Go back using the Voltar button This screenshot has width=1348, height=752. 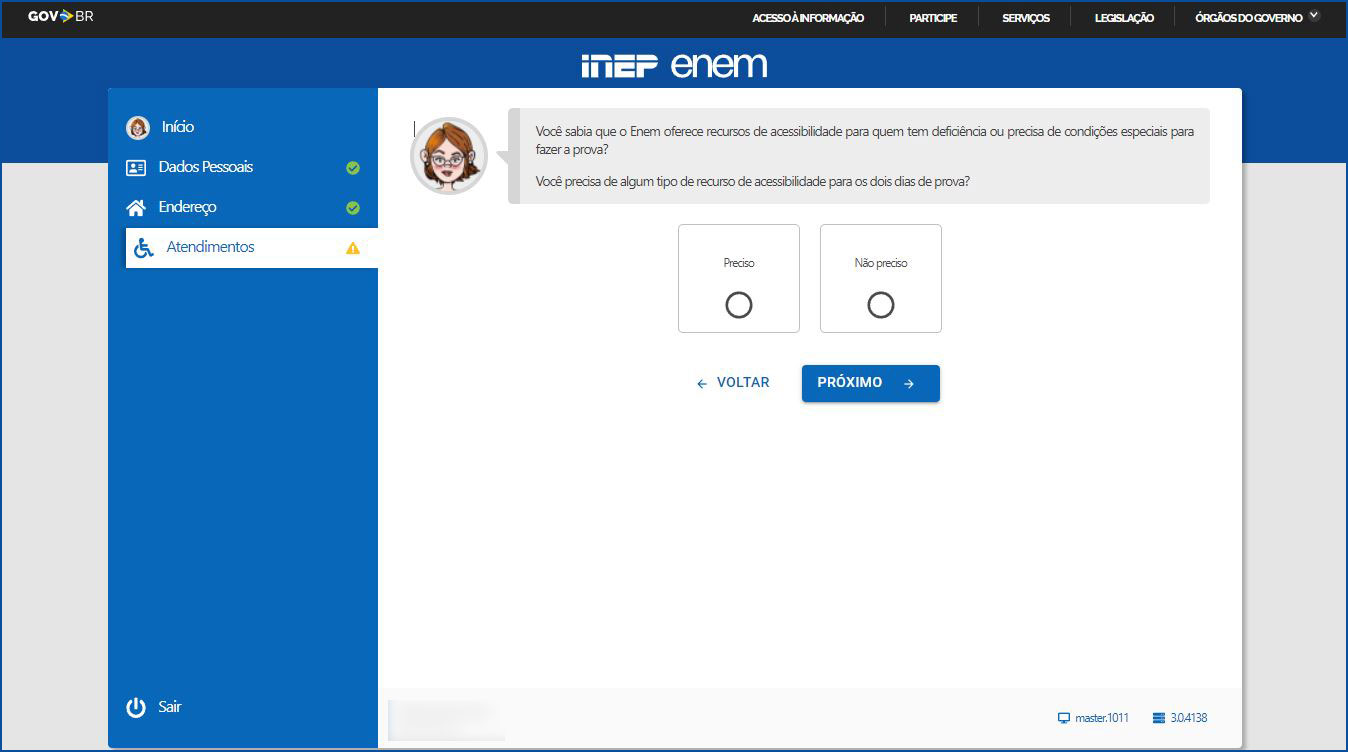click(x=733, y=383)
